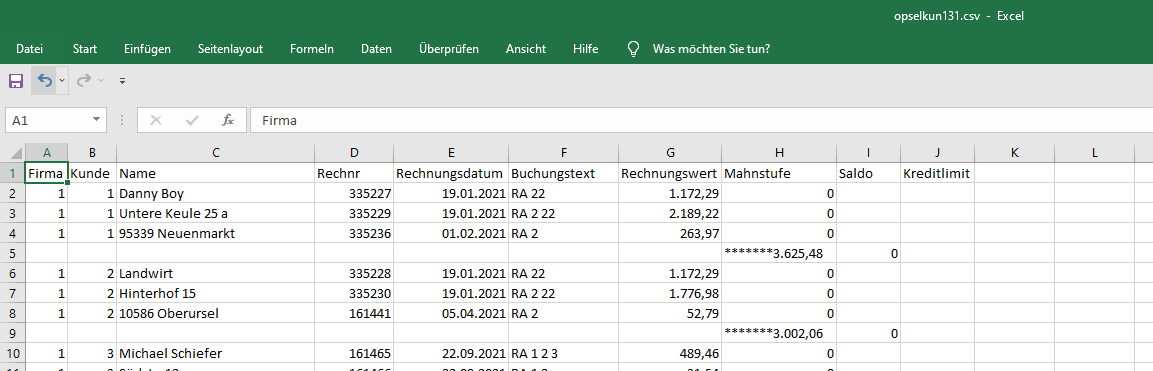Click the confirm checkmark in formula bar
Image resolution: width=1153 pixels, height=371 pixels.
pos(193,120)
